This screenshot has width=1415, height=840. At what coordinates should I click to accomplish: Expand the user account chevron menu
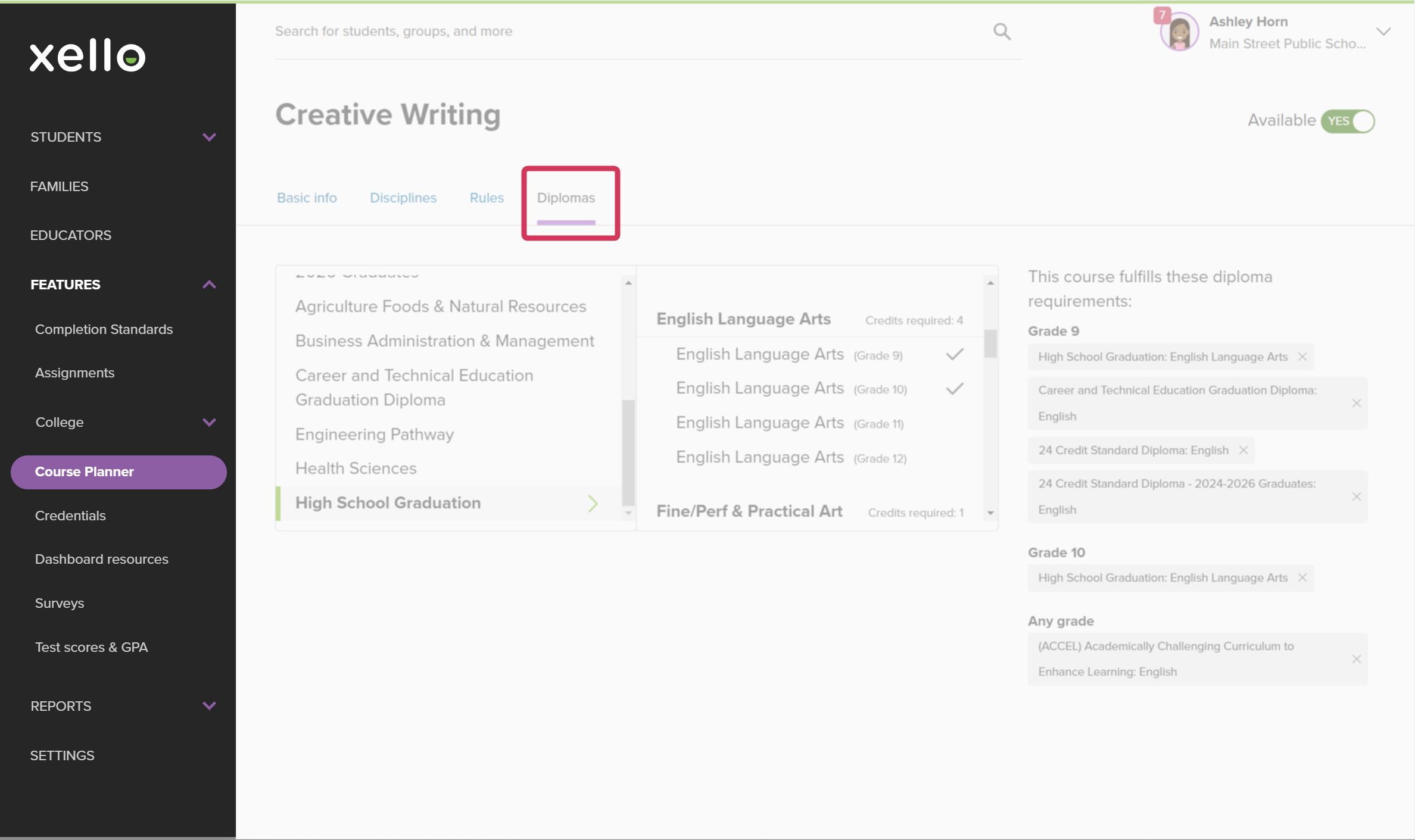click(1383, 32)
